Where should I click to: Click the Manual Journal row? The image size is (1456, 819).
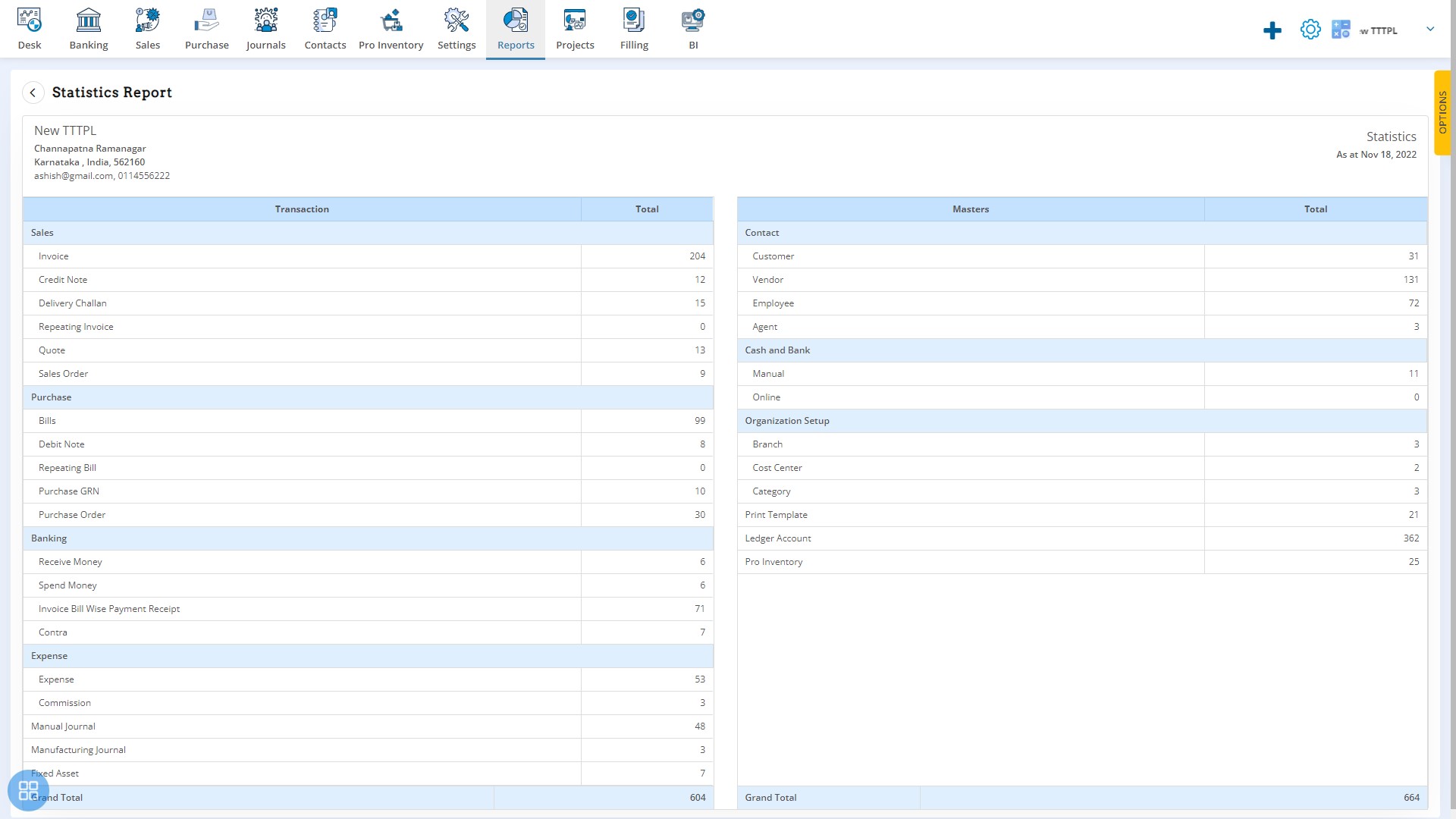pos(368,726)
